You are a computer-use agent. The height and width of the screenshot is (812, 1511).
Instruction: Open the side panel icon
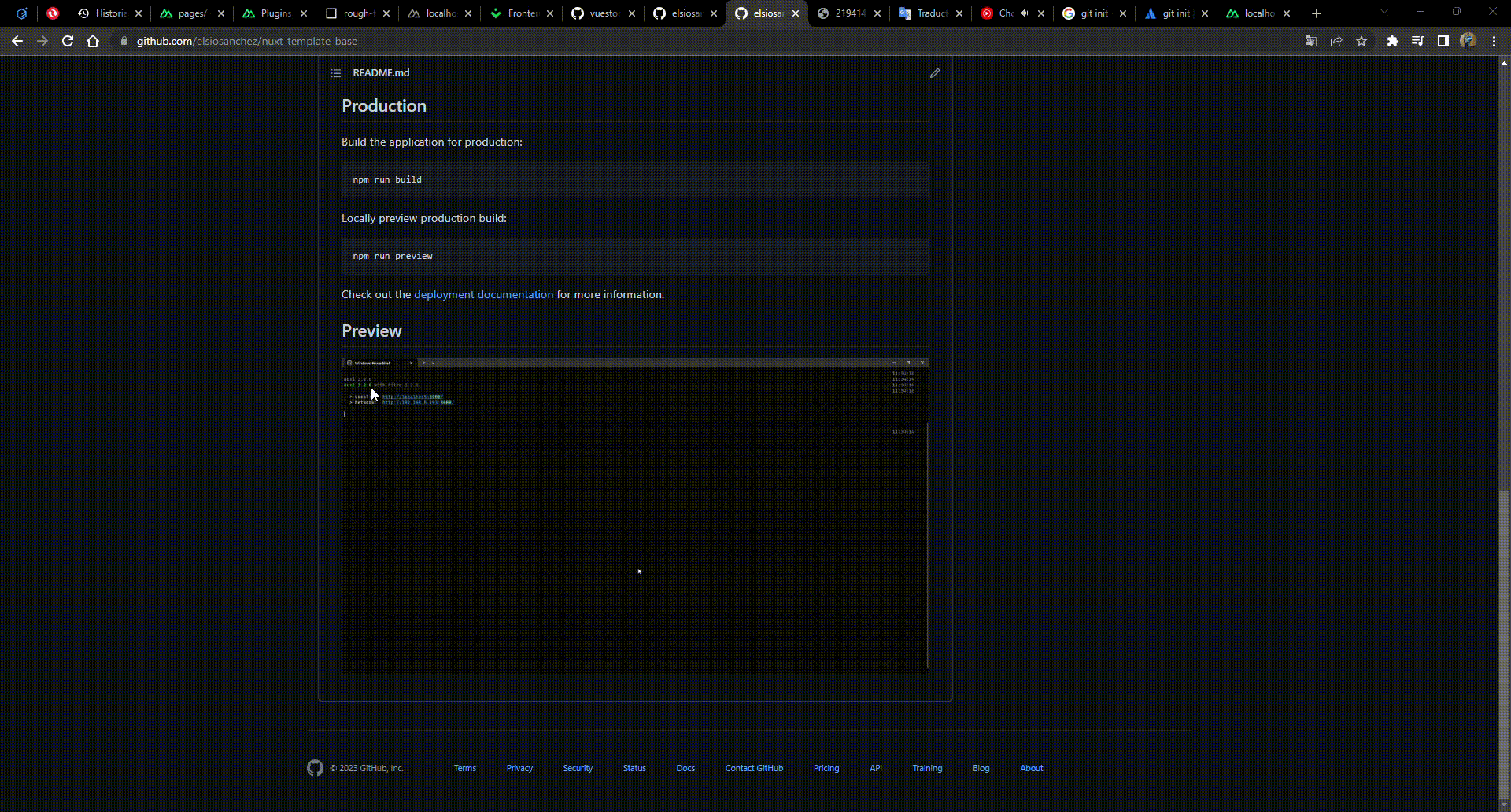(x=1443, y=41)
